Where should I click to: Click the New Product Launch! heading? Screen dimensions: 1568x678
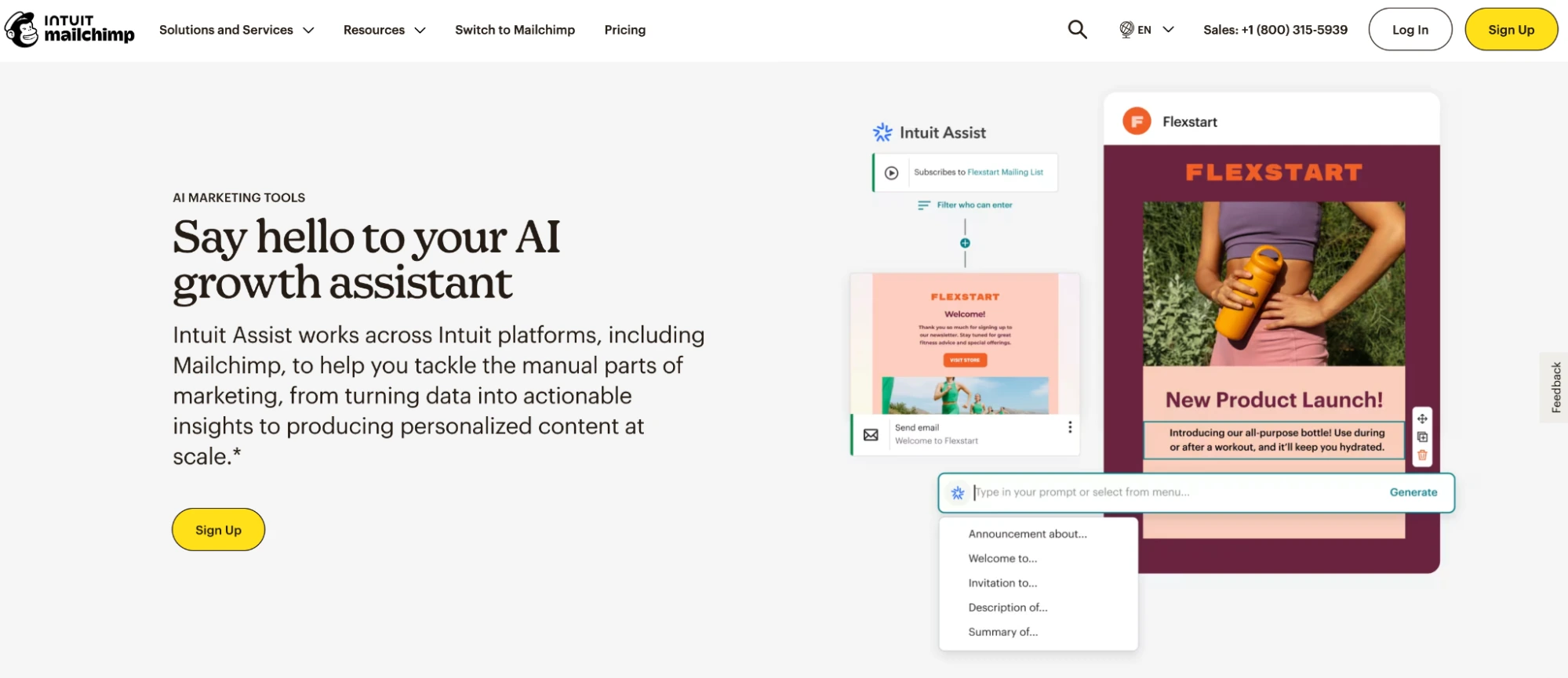(x=1274, y=401)
